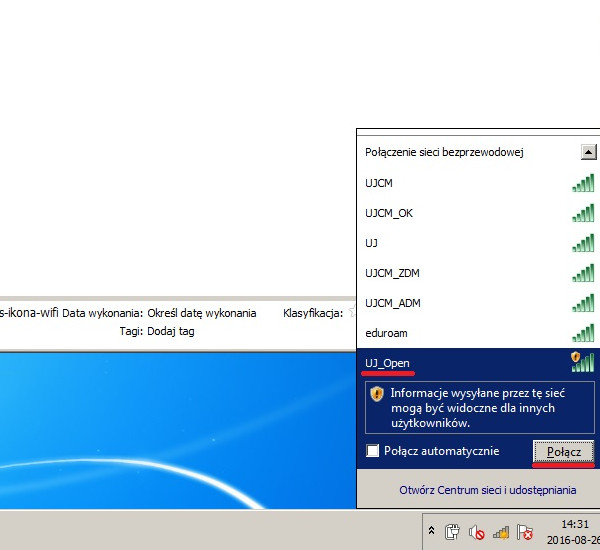Click 'Określ datę wykonania' date field
The image size is (600, 550).
201,313
